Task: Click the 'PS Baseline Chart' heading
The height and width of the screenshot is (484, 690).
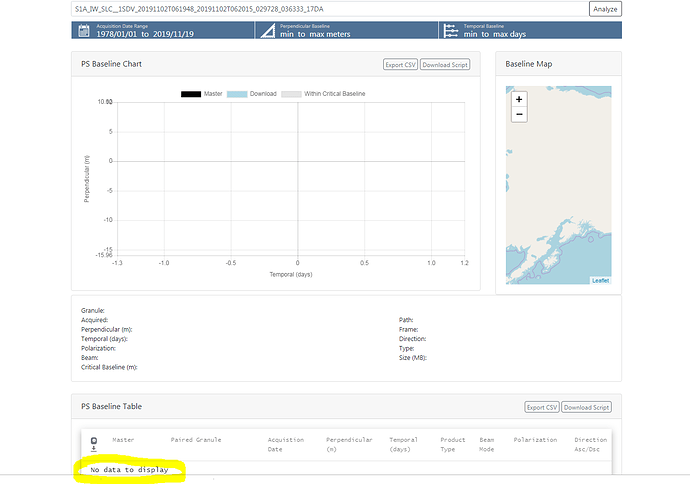Action: pyautogui.click(x=111, y=64)
